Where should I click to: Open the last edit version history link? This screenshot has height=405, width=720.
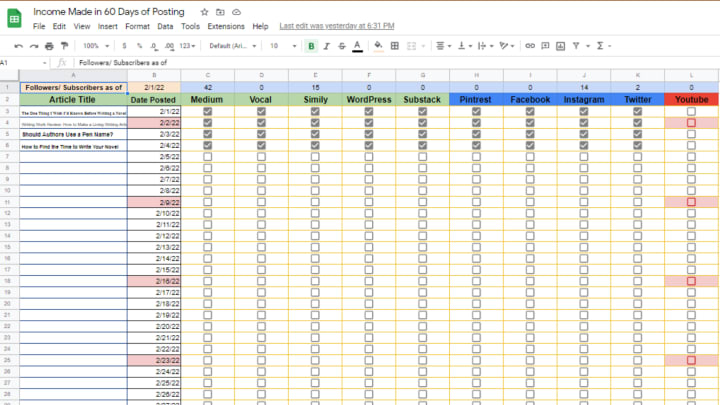click(x=337, y=26)
